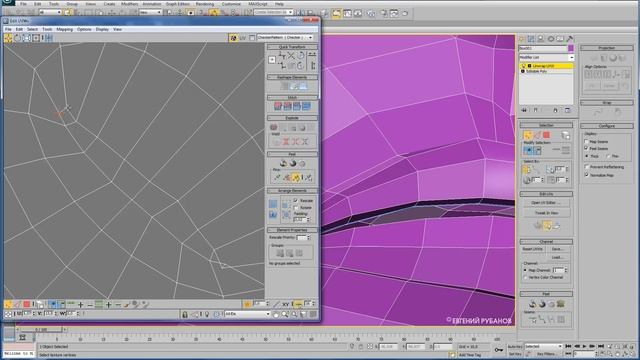This screenshot has height=360, width=640.
Task: Collapse the Stitch rollout header
Action: 292,98
